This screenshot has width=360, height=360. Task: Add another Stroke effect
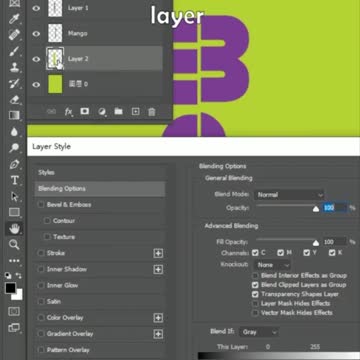[158, 253]
